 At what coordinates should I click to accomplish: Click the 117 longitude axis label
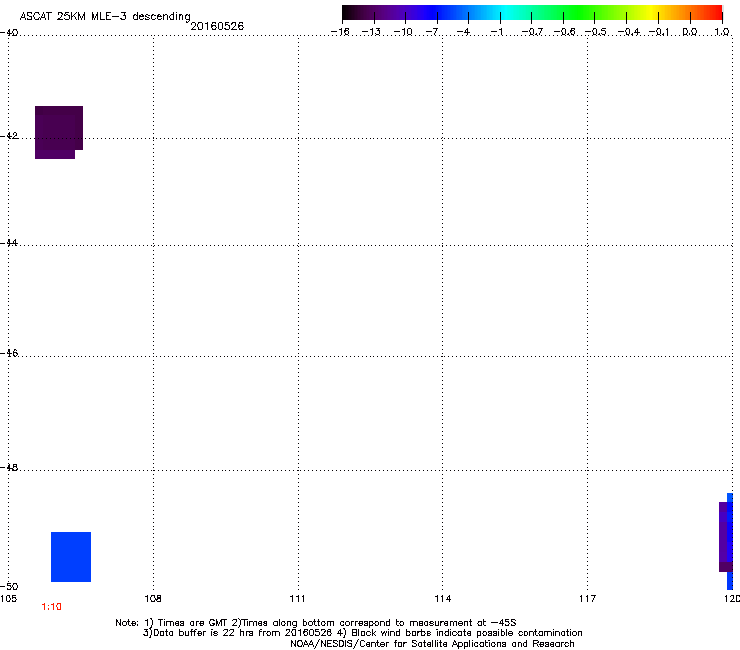[587, 599]
